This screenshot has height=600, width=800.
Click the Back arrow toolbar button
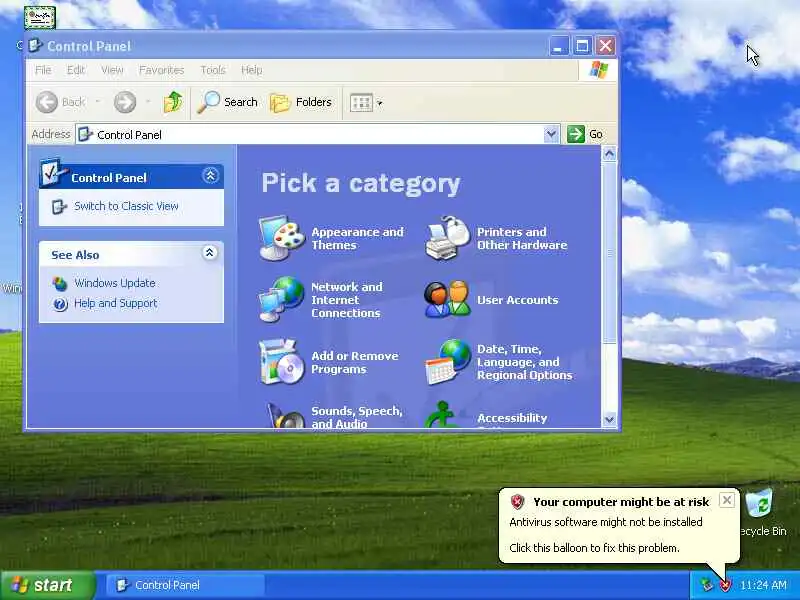[x=47, y=102]
